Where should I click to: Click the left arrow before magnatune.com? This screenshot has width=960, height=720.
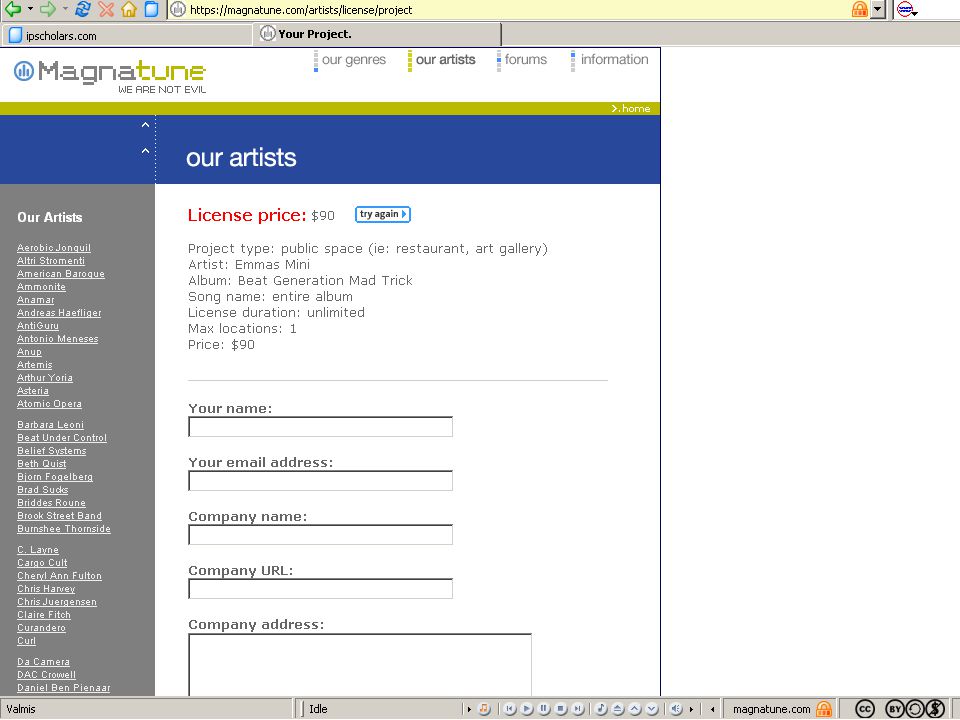[x=713, y=710]
